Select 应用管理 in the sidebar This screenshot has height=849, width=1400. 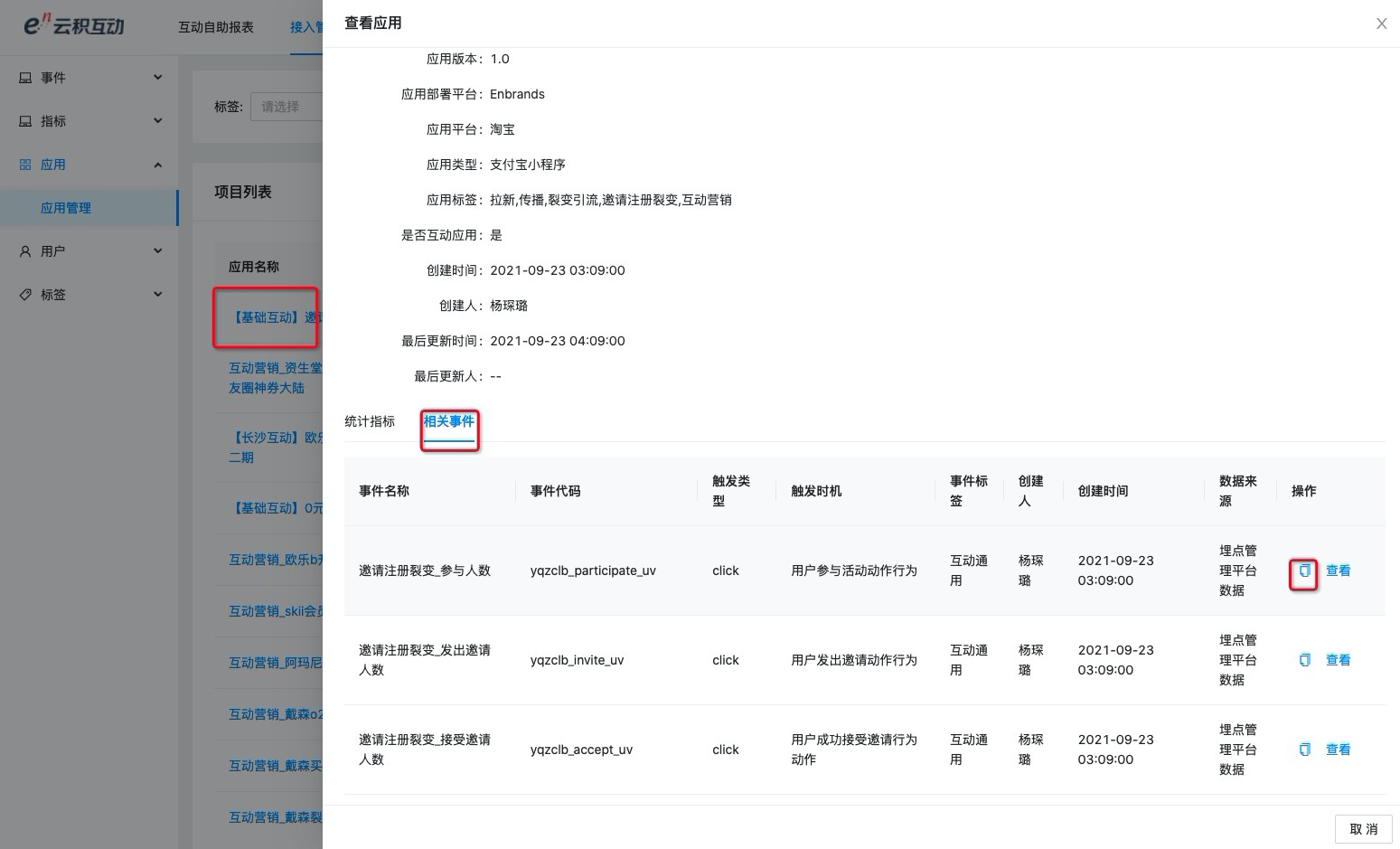click(x=66, y=208)
